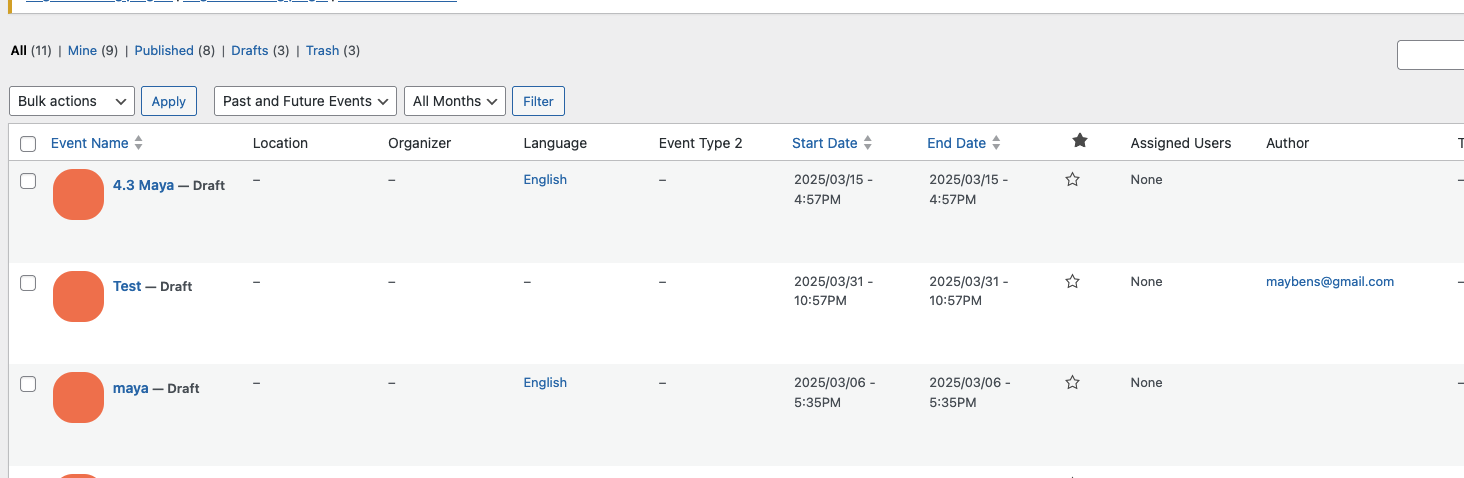Open the Test event
1464x478 pixels.
(x=127, y=286)
